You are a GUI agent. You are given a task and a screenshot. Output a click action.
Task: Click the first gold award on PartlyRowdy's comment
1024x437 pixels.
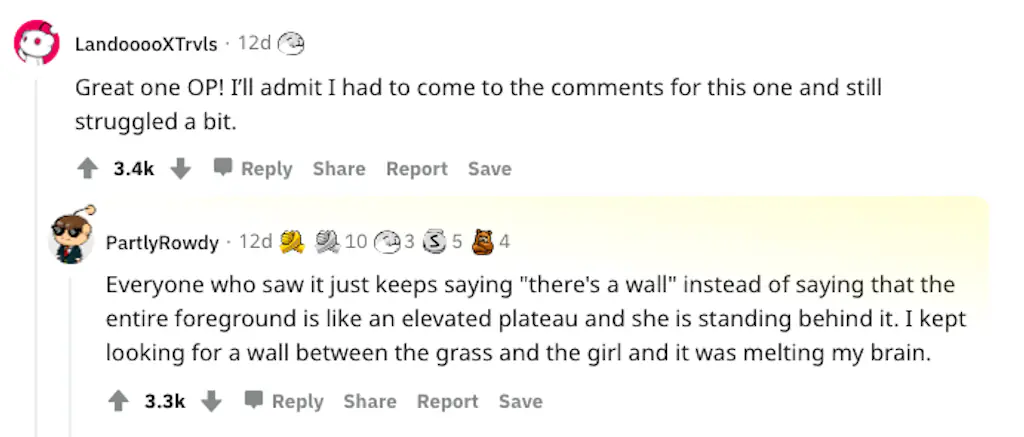(x=292, y=241)
